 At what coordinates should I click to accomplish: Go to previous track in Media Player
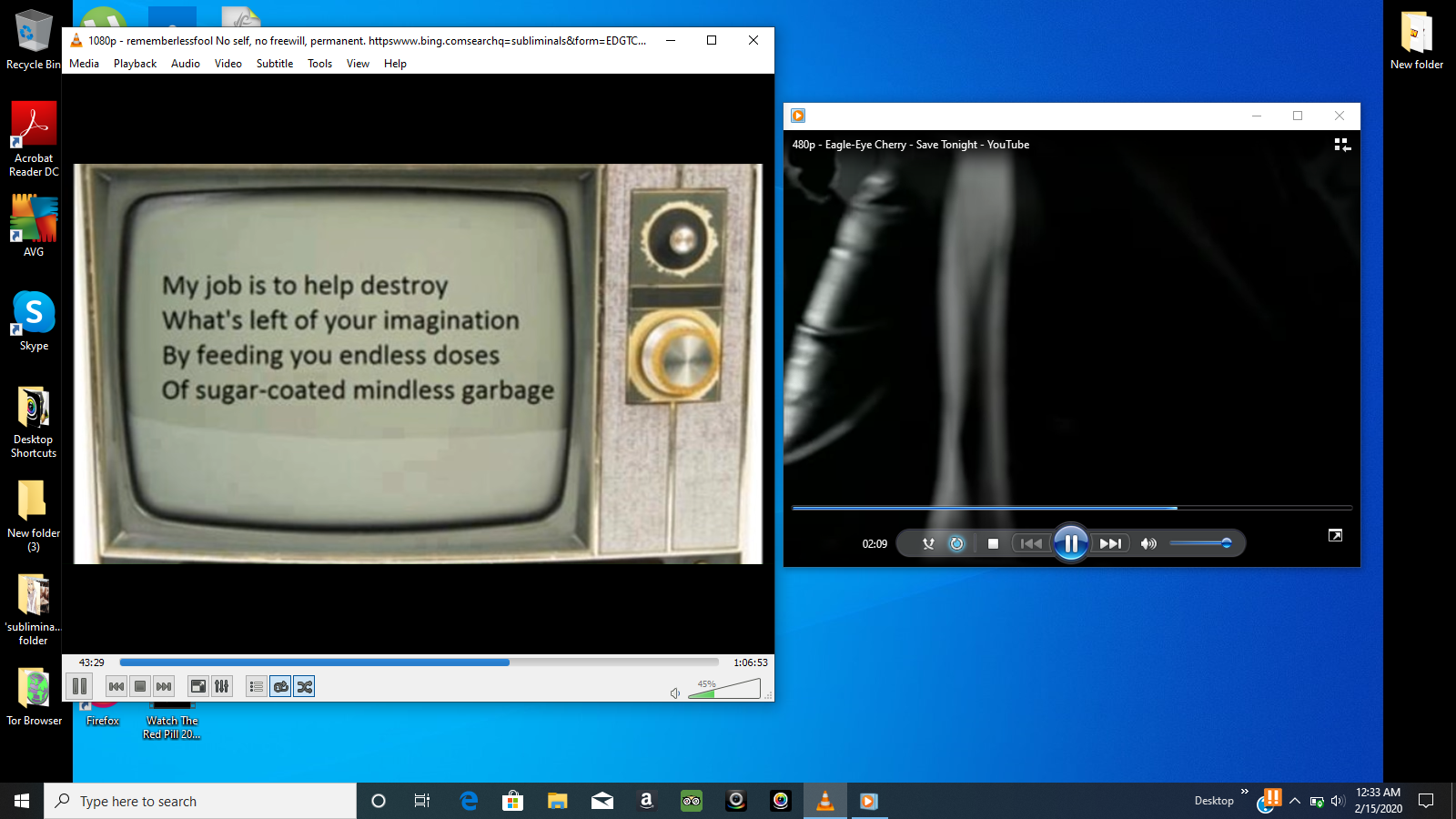[x=1031, y=543]
